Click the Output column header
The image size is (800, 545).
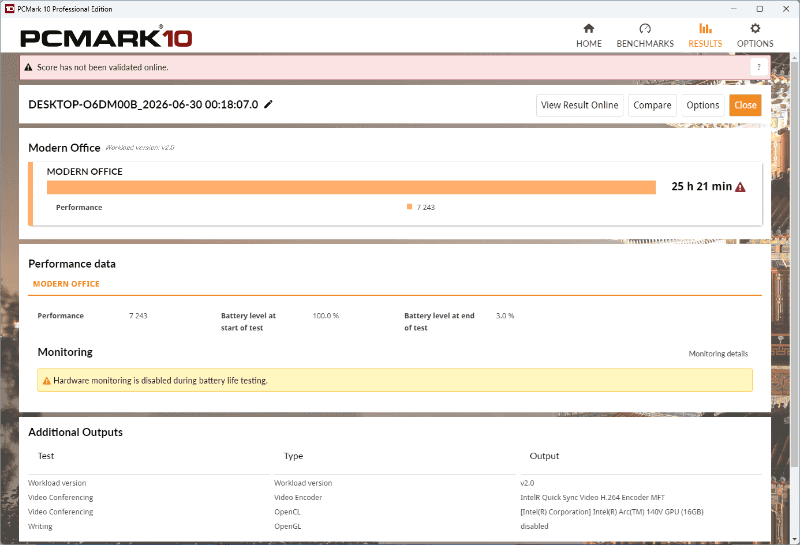coord(544,456)
